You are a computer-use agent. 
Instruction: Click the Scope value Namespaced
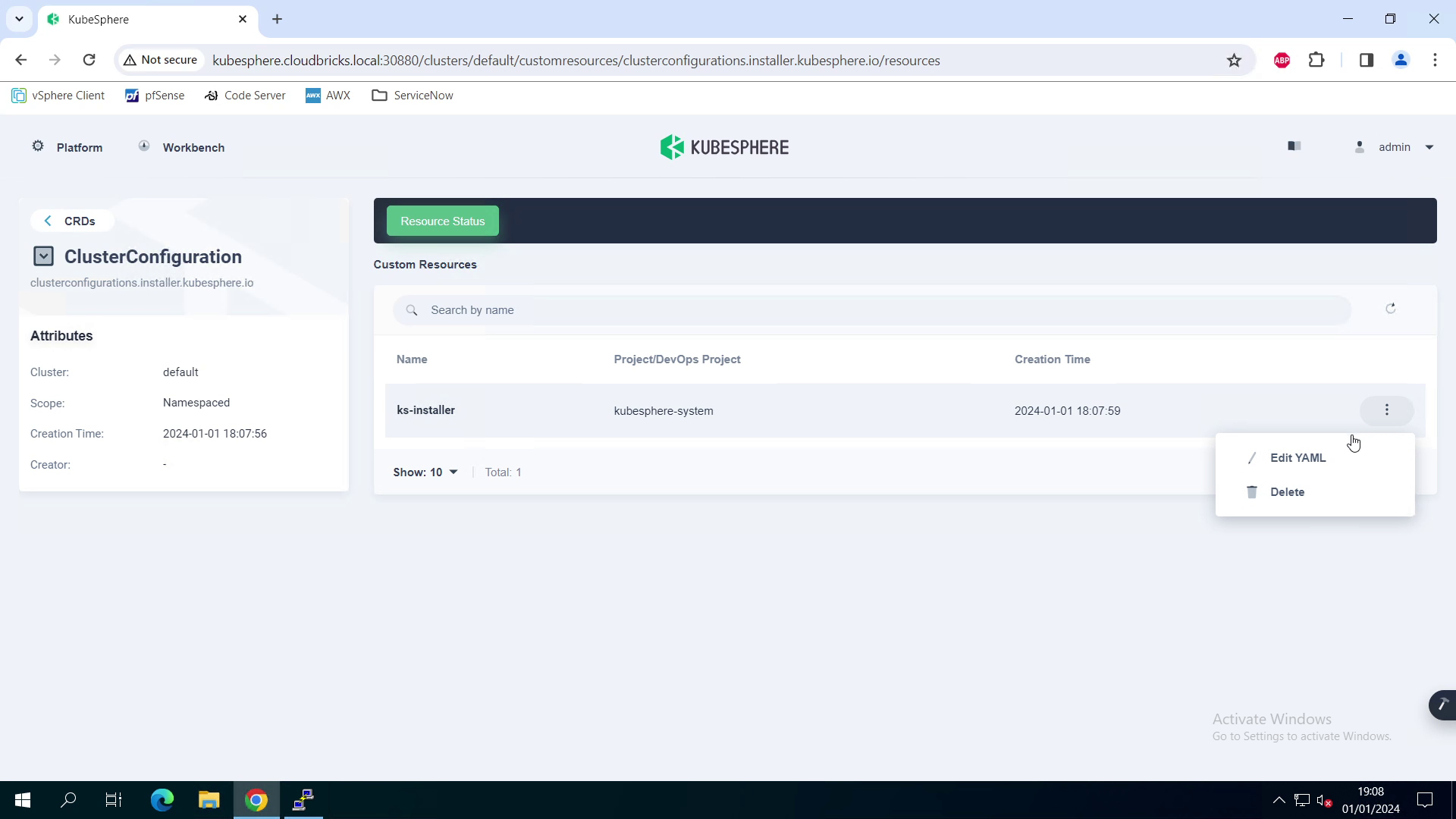point(196,403)
